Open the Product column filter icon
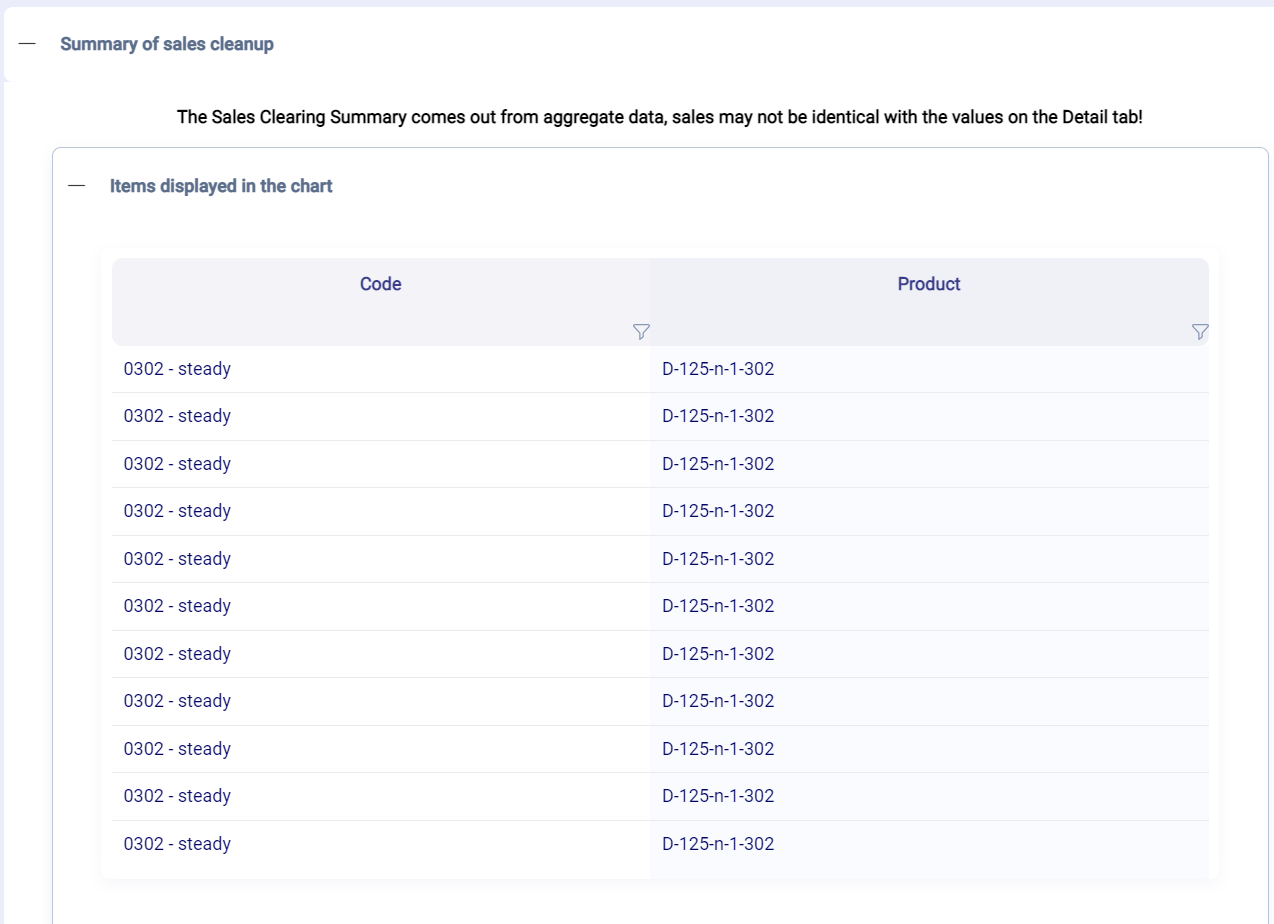The height and width of the screenshot is (924, 1274). point(1200,332)
